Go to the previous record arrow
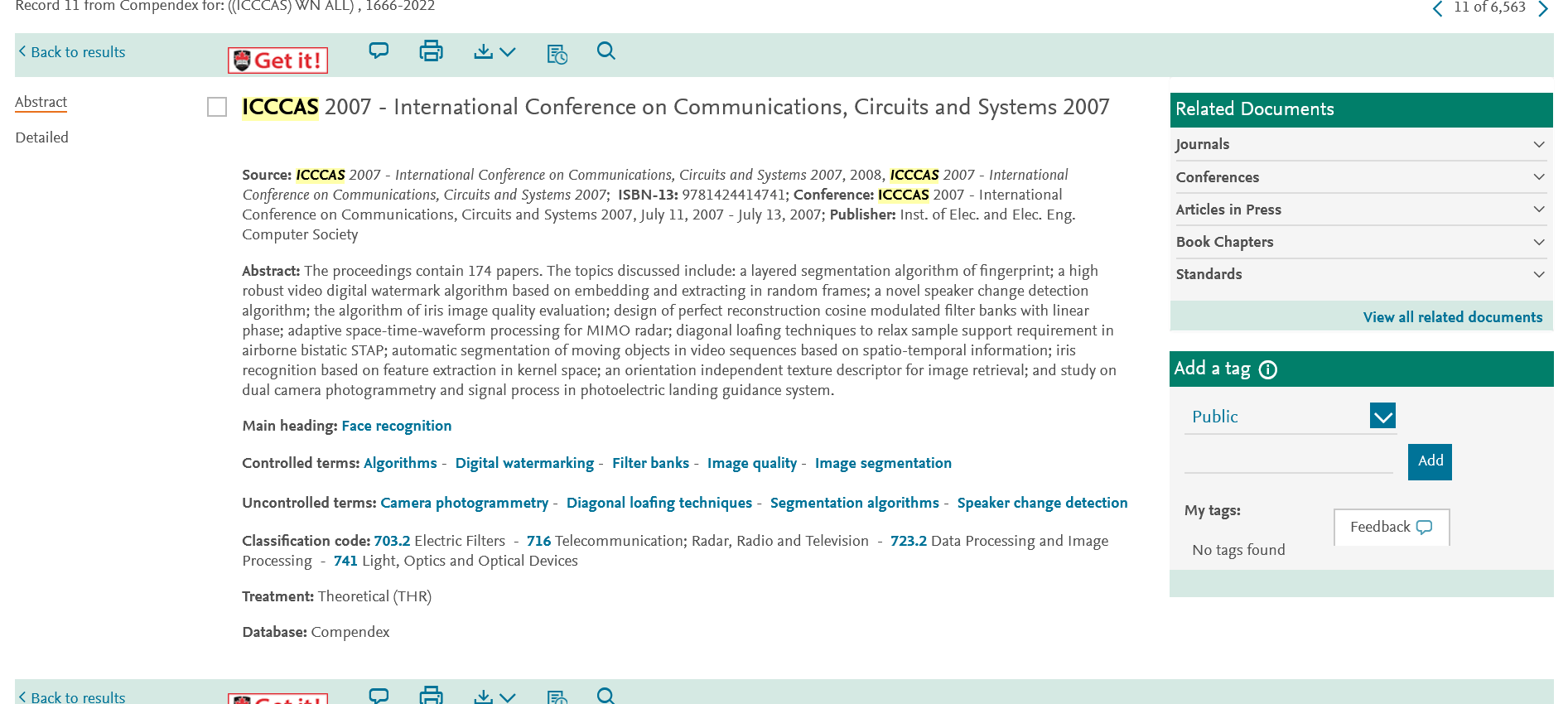This screenshot has width=1568, height=704. (1437, 8)
